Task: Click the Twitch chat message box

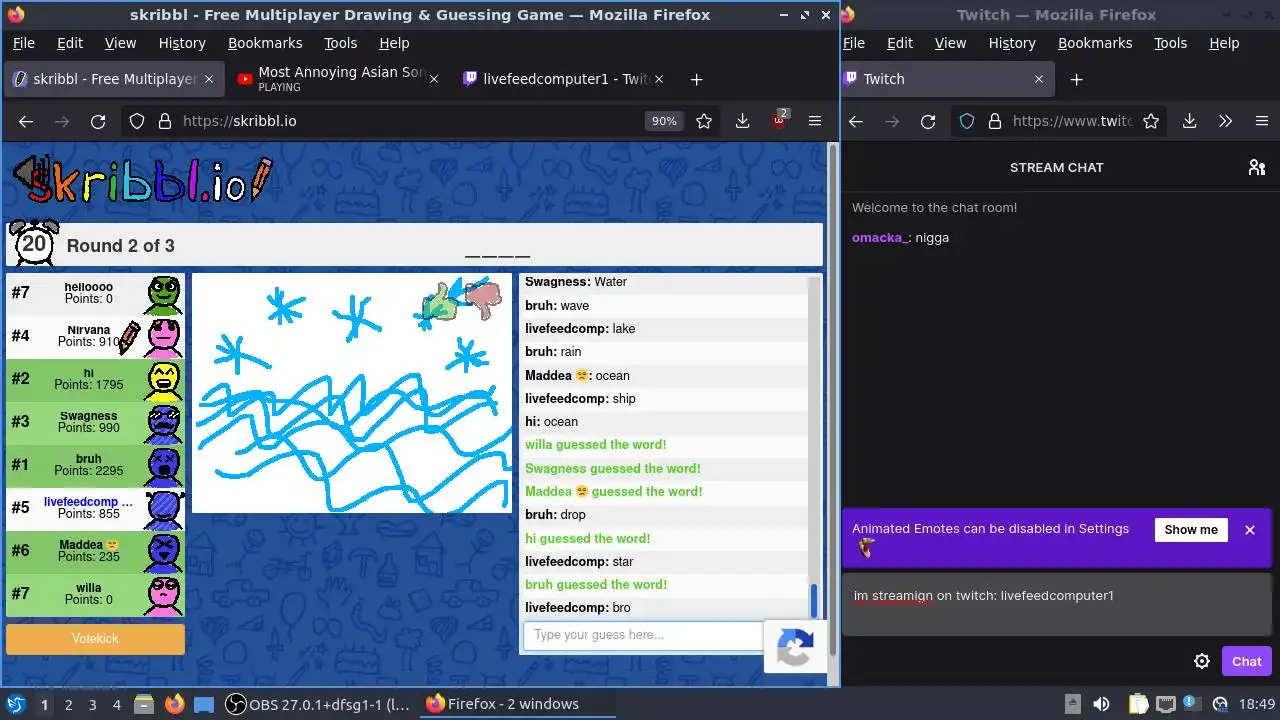Action: click(x=1057, y=605)
